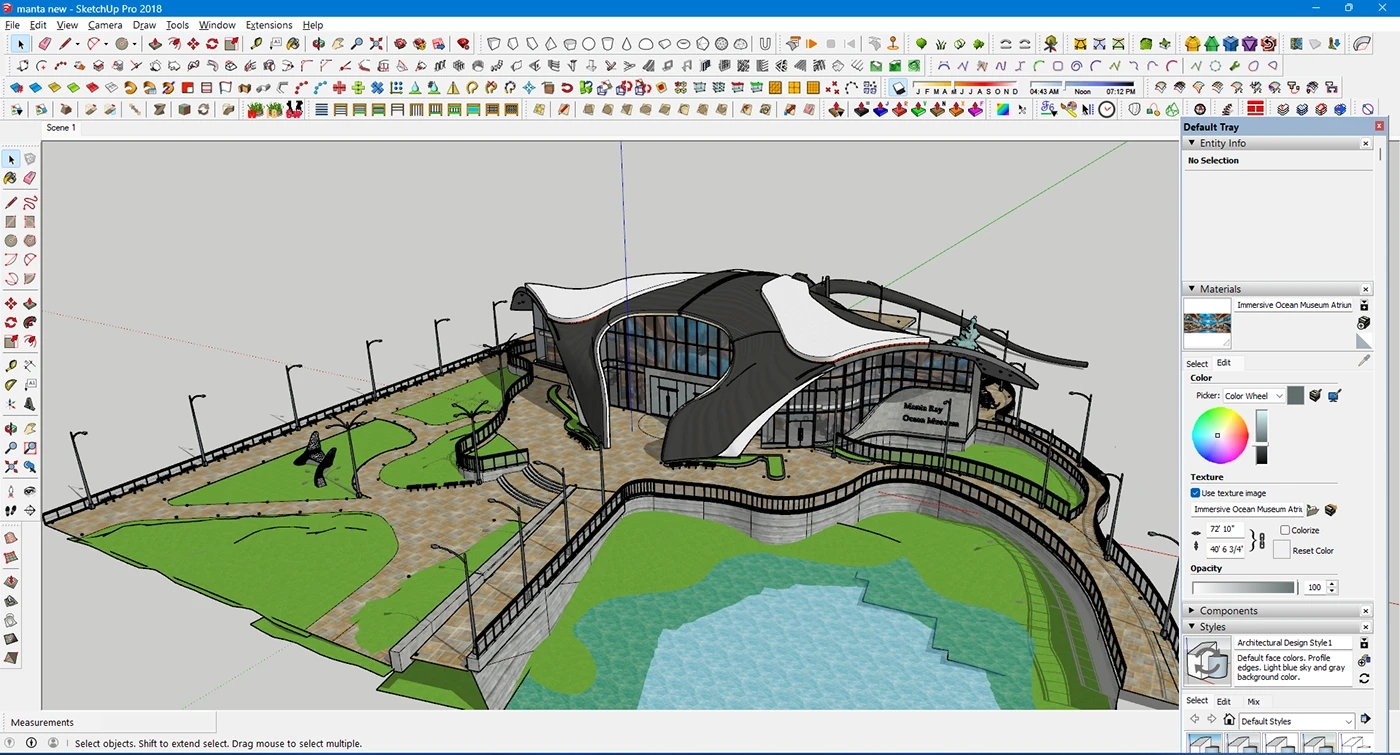Image resolution: width=1400 pixels, height=755 pixels.
Task: Collapse the Entity Info panel
Action: click(1192, 143)
